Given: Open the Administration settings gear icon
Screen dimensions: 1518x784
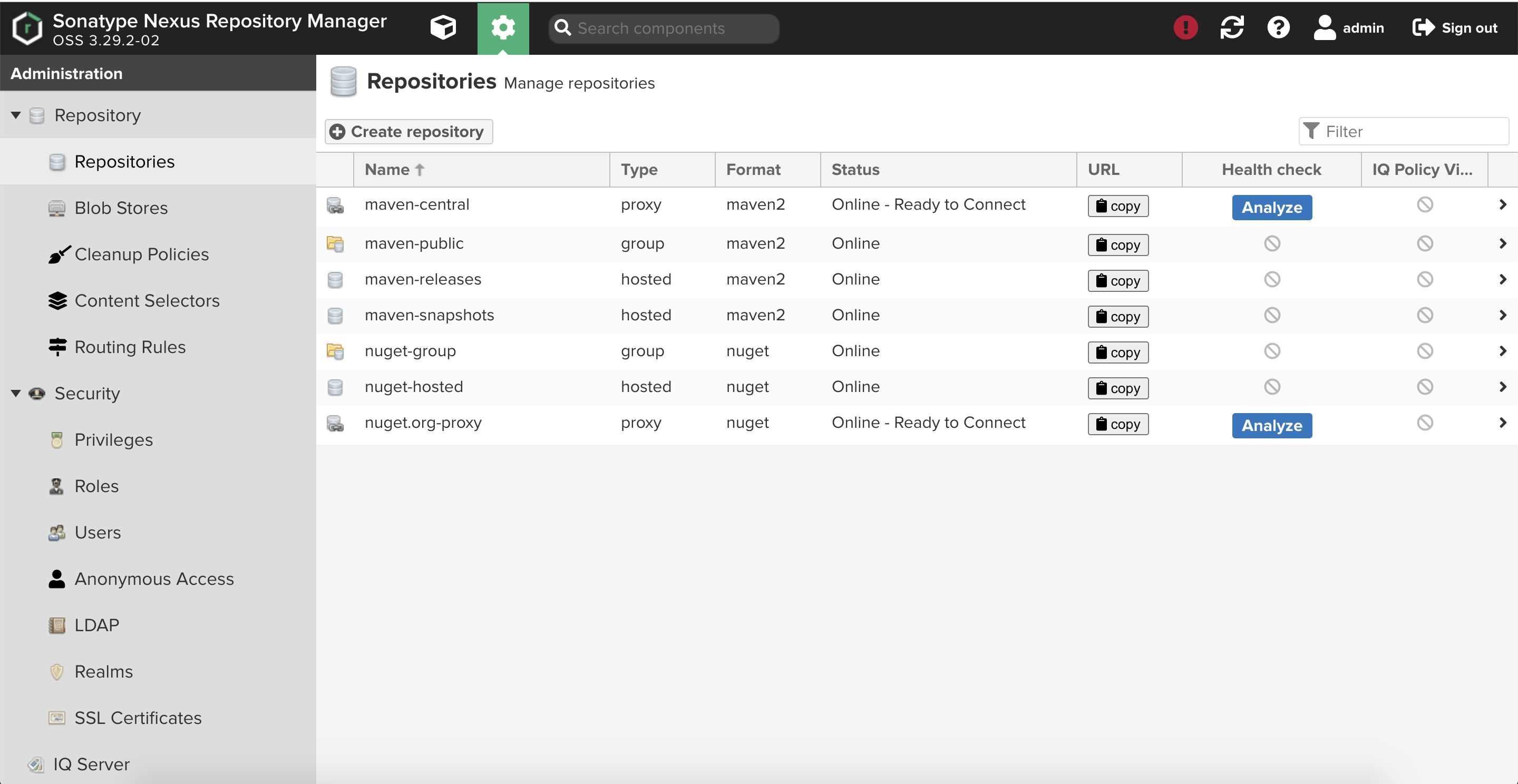Looking at the screenshot, I should pos(503,28).
